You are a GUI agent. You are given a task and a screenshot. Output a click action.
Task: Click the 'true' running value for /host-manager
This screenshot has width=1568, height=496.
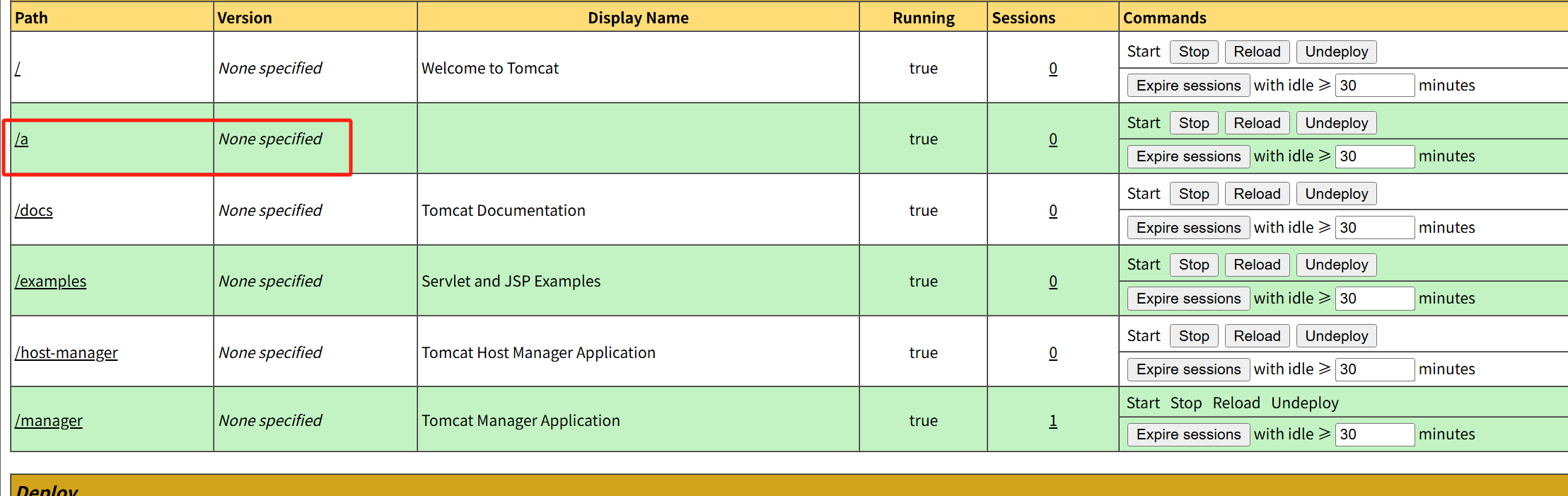[924, 353]
